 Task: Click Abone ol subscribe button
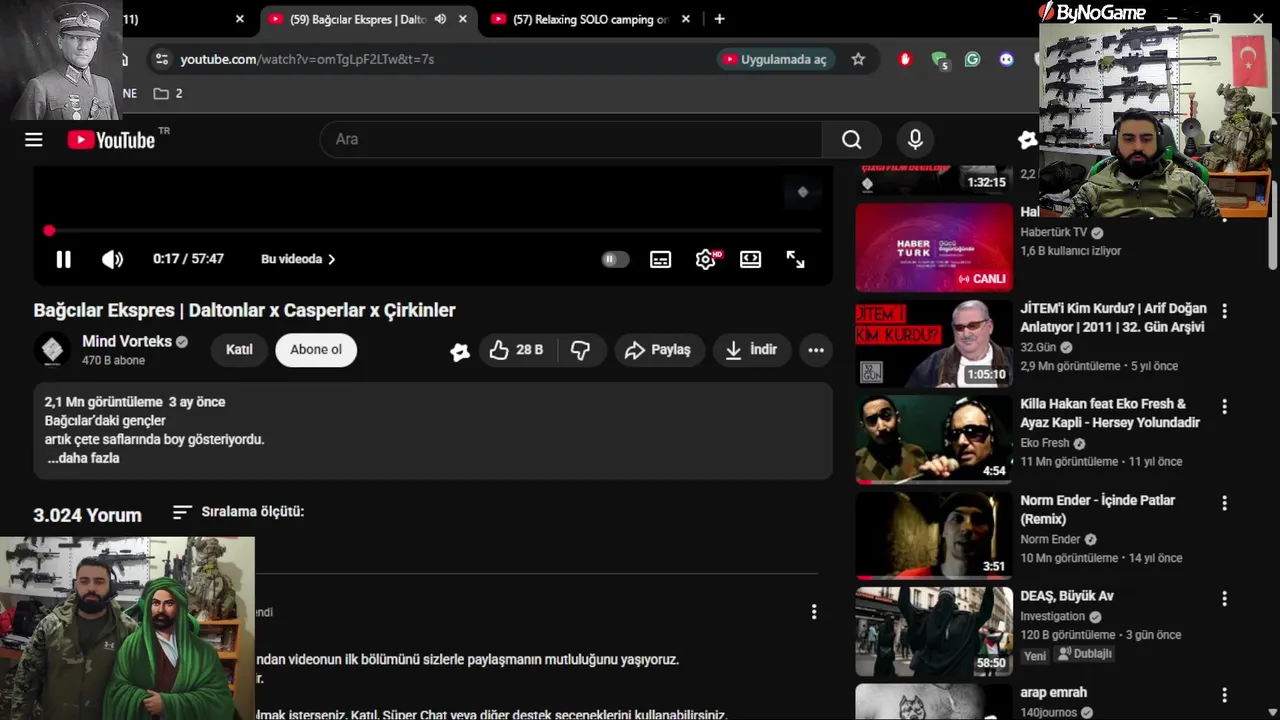pos(316,350)
